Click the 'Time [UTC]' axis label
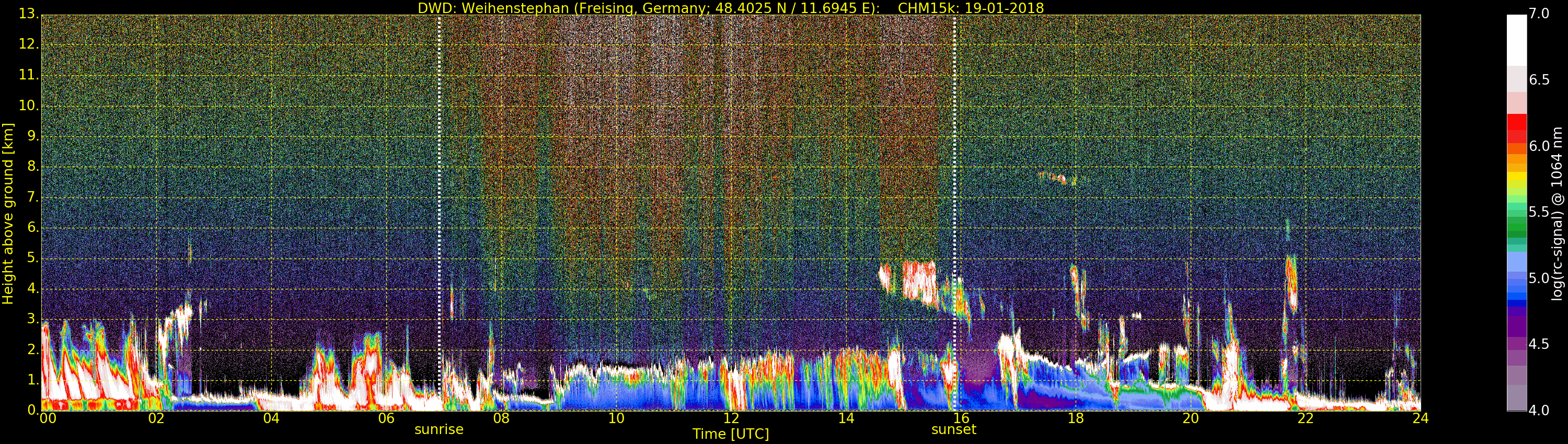This screenshot has height=444, width=1568. click(731, 434)
